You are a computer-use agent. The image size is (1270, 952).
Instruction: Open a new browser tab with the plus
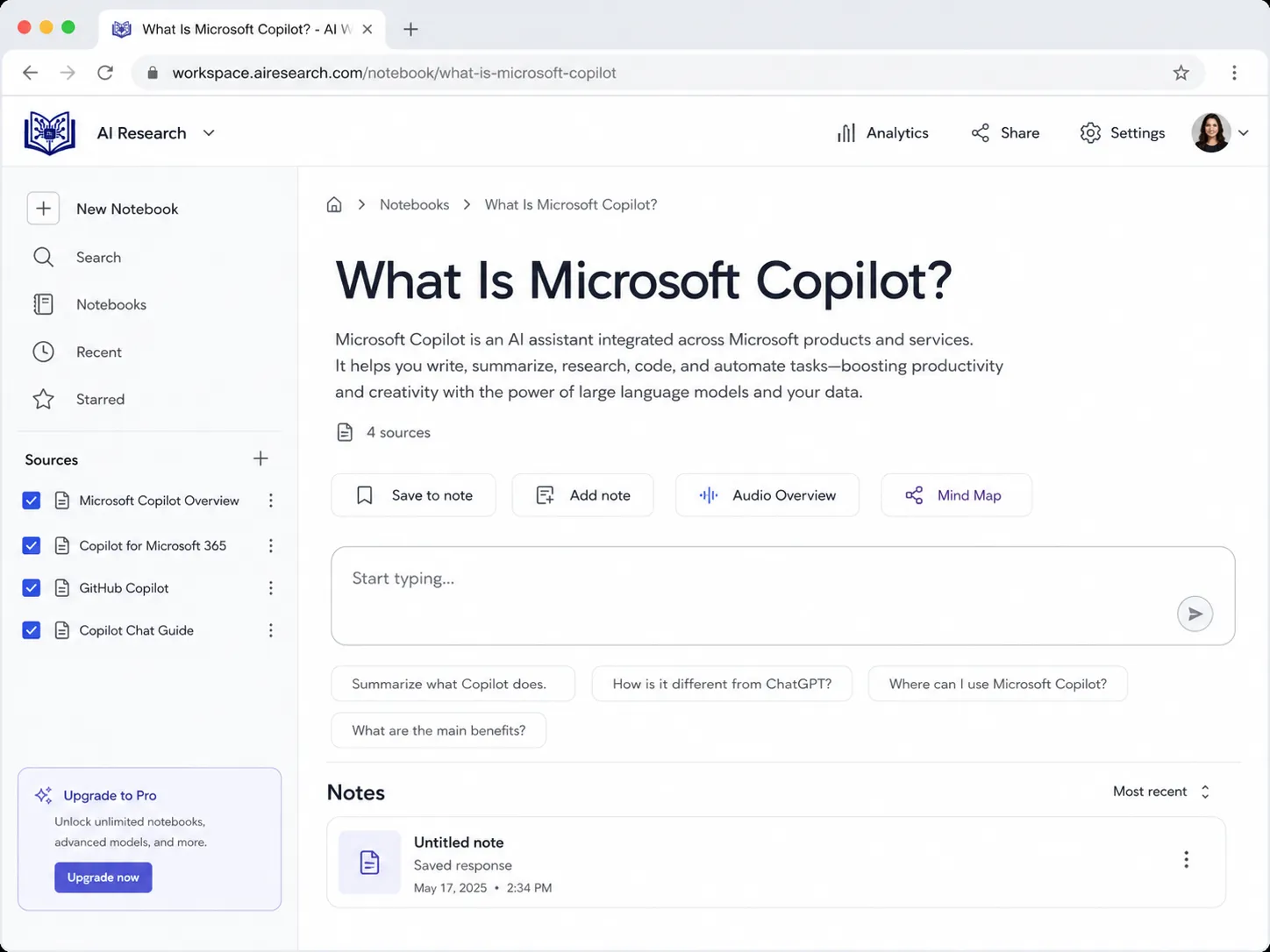coord(410,29)
